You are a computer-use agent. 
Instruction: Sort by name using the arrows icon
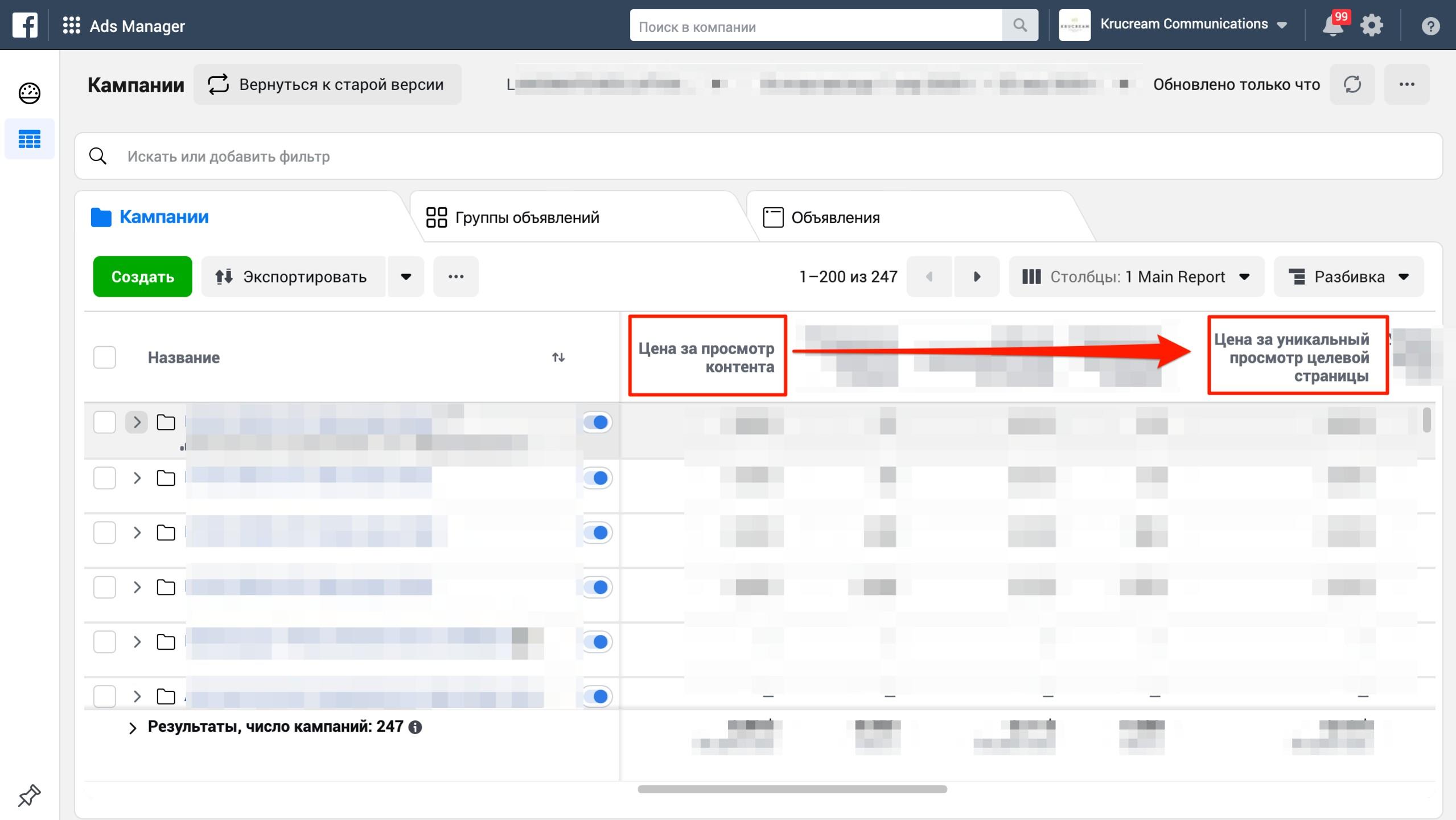pos(558,358)
